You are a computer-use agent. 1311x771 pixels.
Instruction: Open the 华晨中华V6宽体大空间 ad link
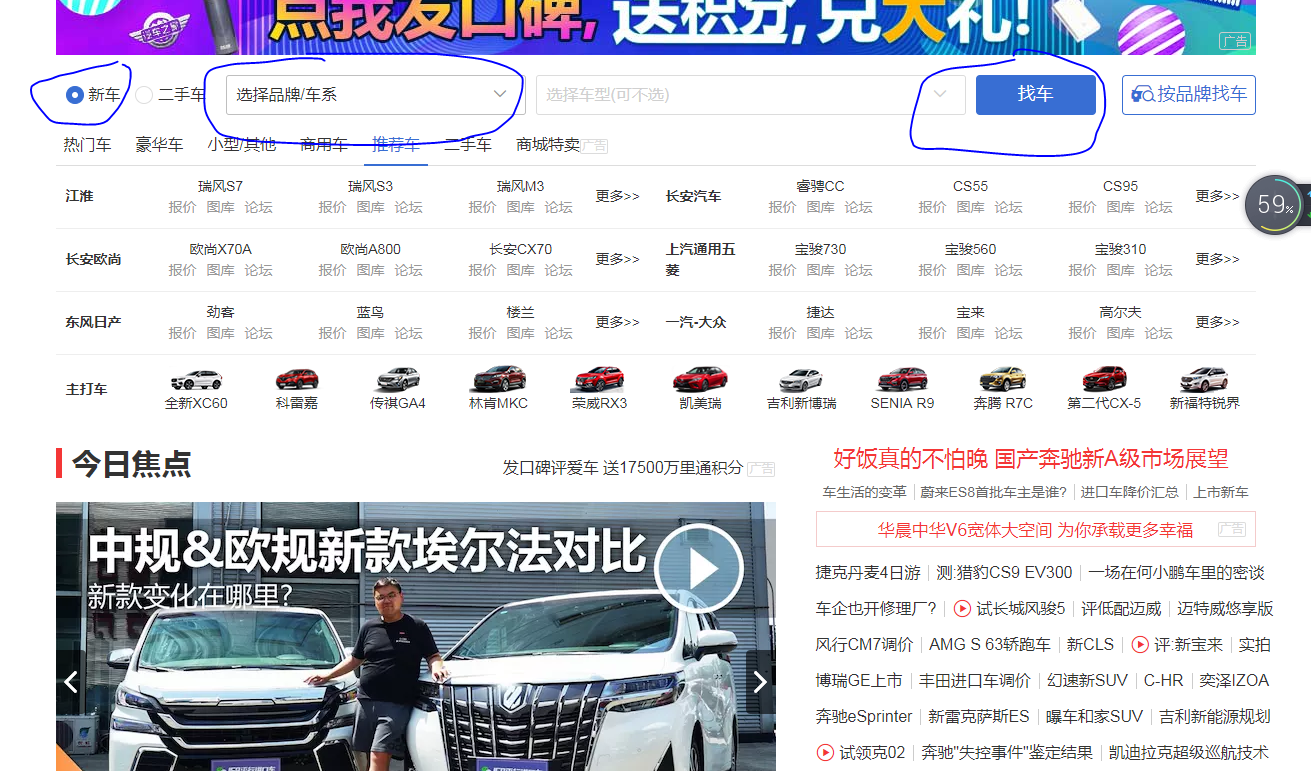[1035, 530]
